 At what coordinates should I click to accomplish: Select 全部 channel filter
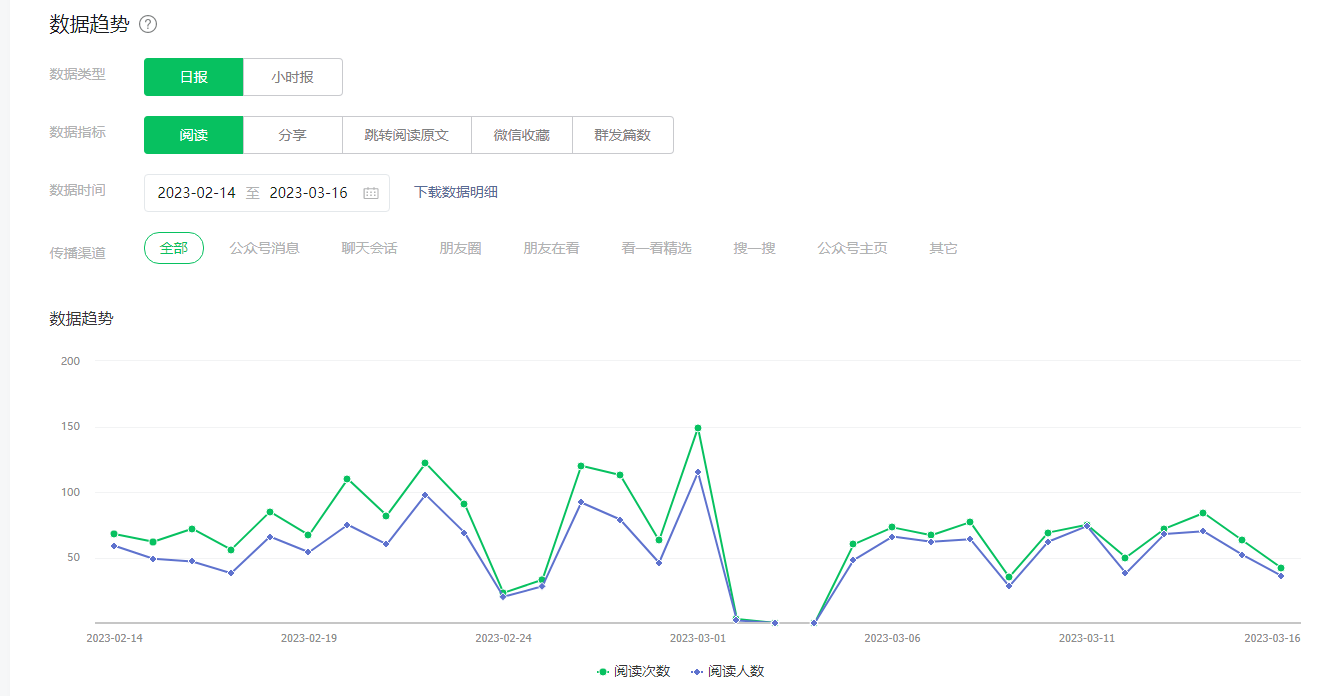tap(174, 248)
